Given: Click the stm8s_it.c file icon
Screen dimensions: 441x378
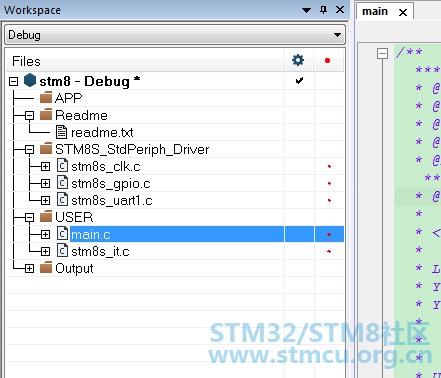Looking at the screenshot, I should (62, 251).
